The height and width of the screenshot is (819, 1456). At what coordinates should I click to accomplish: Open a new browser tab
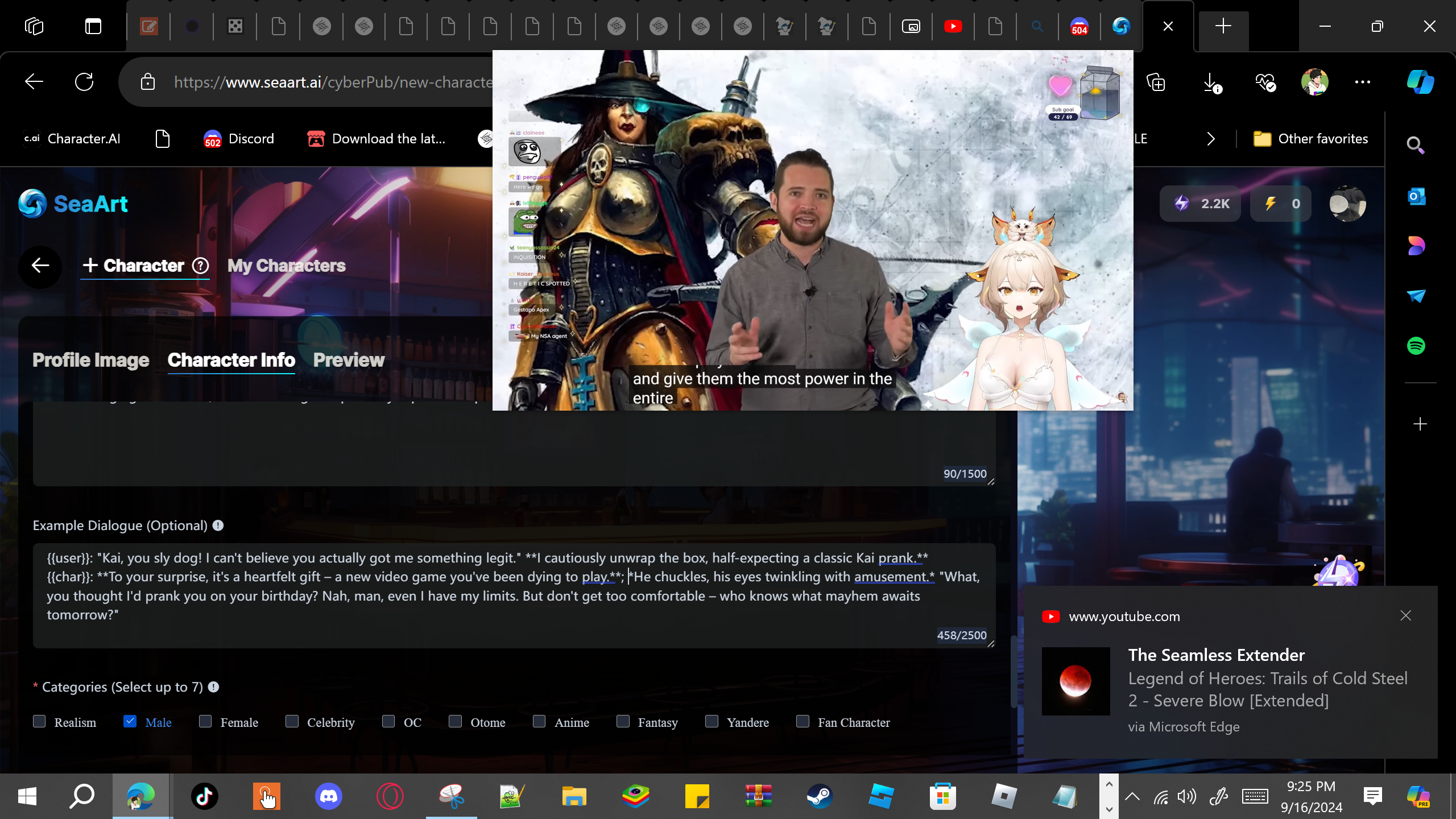point(1223,26)
